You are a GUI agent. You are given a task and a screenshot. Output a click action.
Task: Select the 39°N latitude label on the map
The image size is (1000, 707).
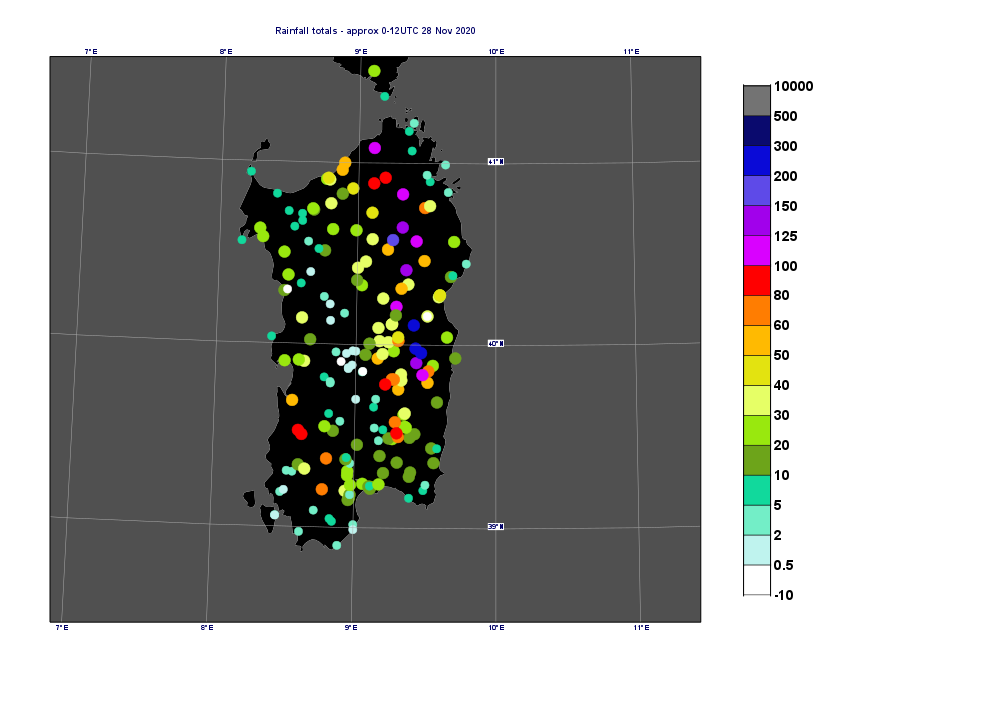tap(496, 527)
